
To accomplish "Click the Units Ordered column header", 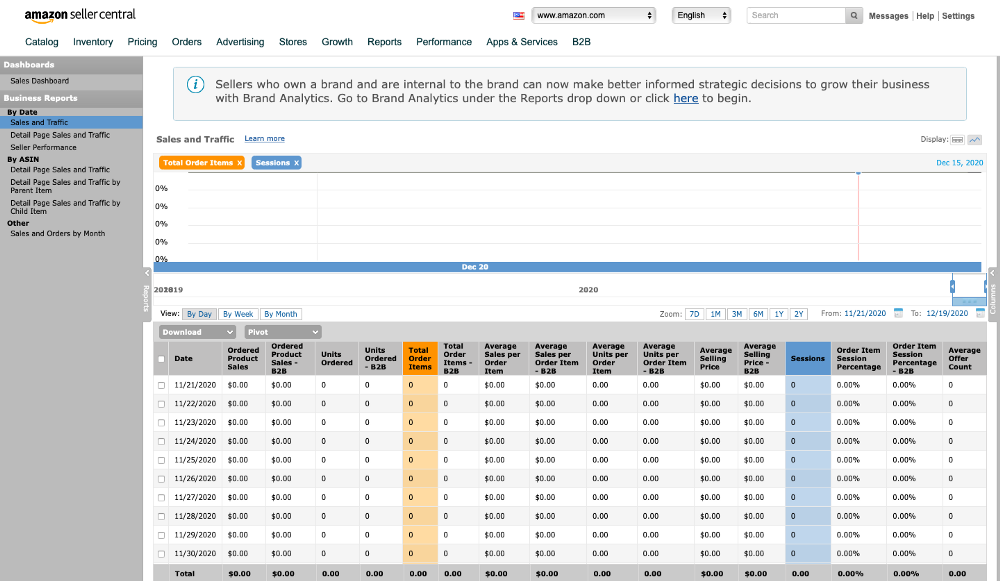I will click(337, 358).
